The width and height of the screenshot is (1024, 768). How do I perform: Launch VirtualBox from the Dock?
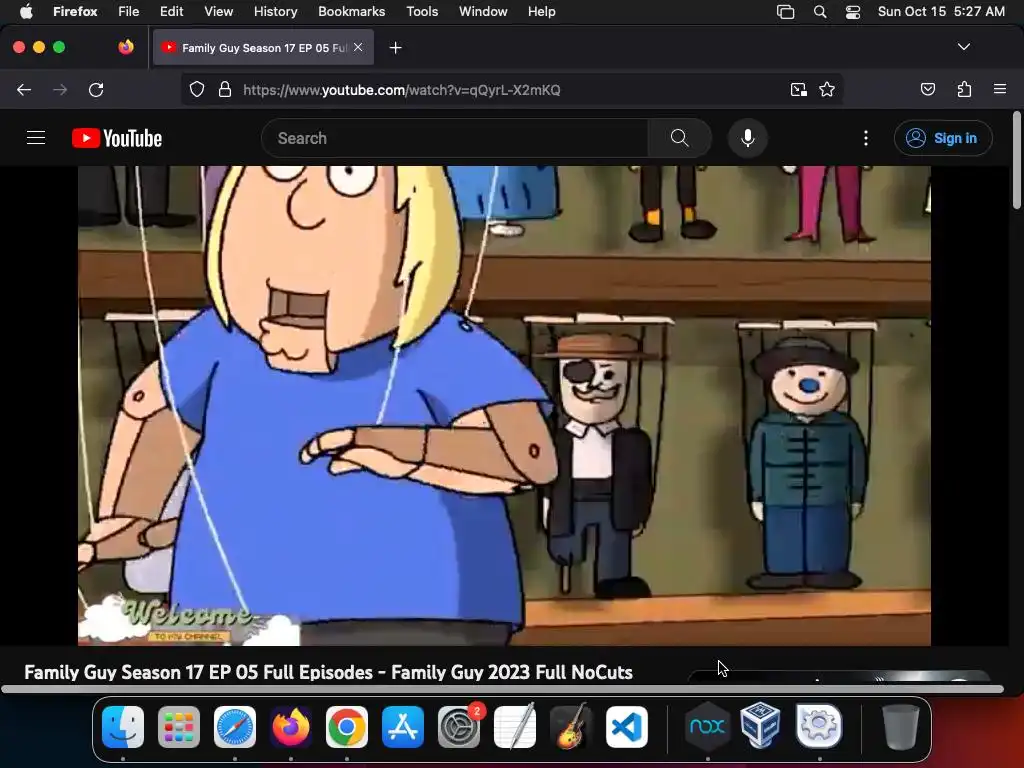pos(760,726)
